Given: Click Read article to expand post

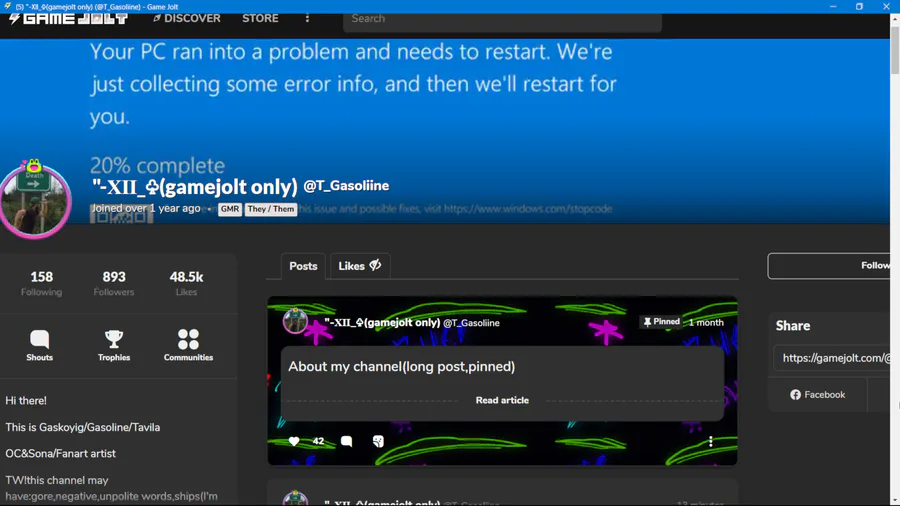Looking at the screenshot, I should (x=502, y=400).
